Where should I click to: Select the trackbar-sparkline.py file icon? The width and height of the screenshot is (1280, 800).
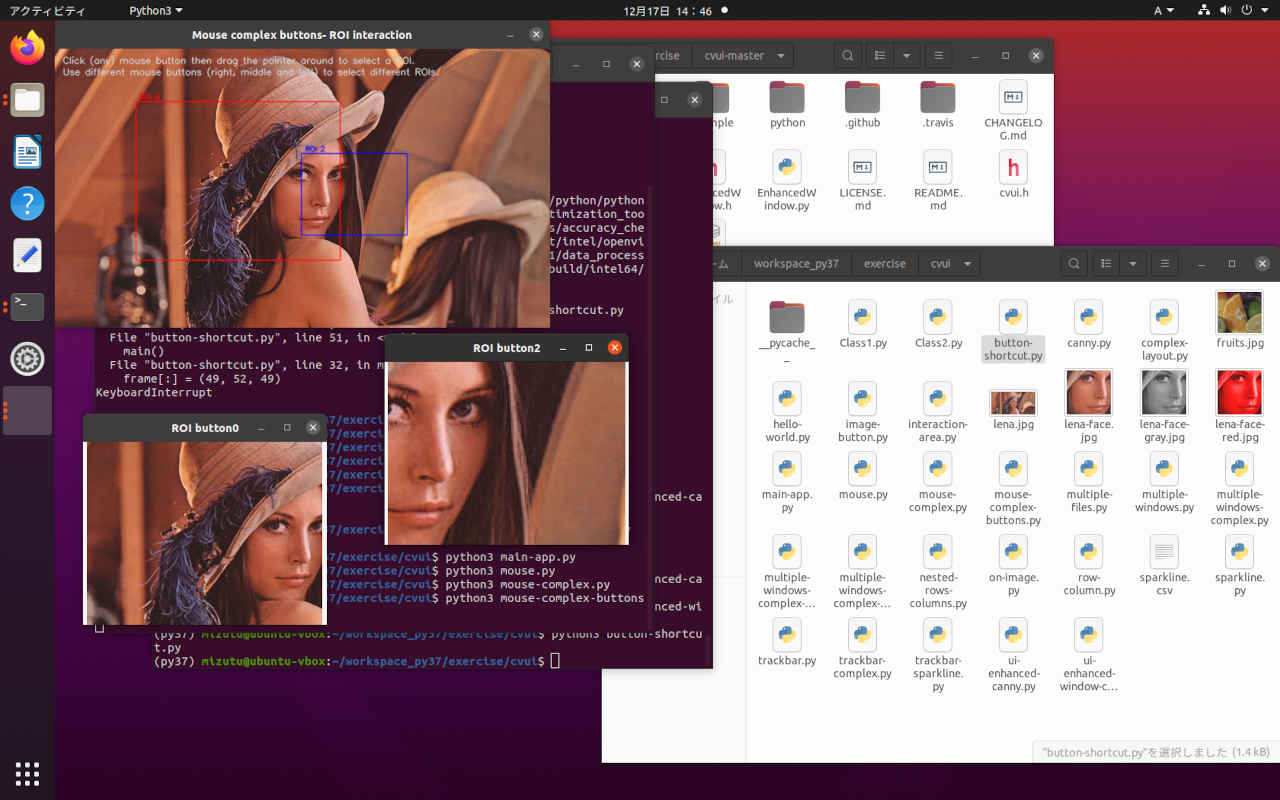(938, 635)
